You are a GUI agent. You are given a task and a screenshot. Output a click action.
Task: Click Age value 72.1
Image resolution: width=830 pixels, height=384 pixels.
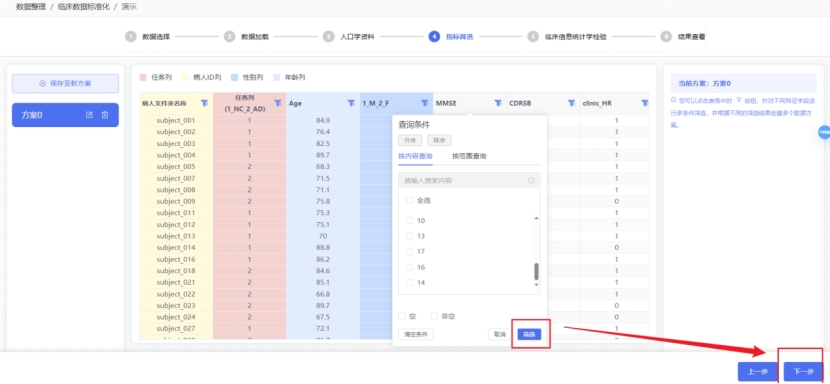click(323, 328)
